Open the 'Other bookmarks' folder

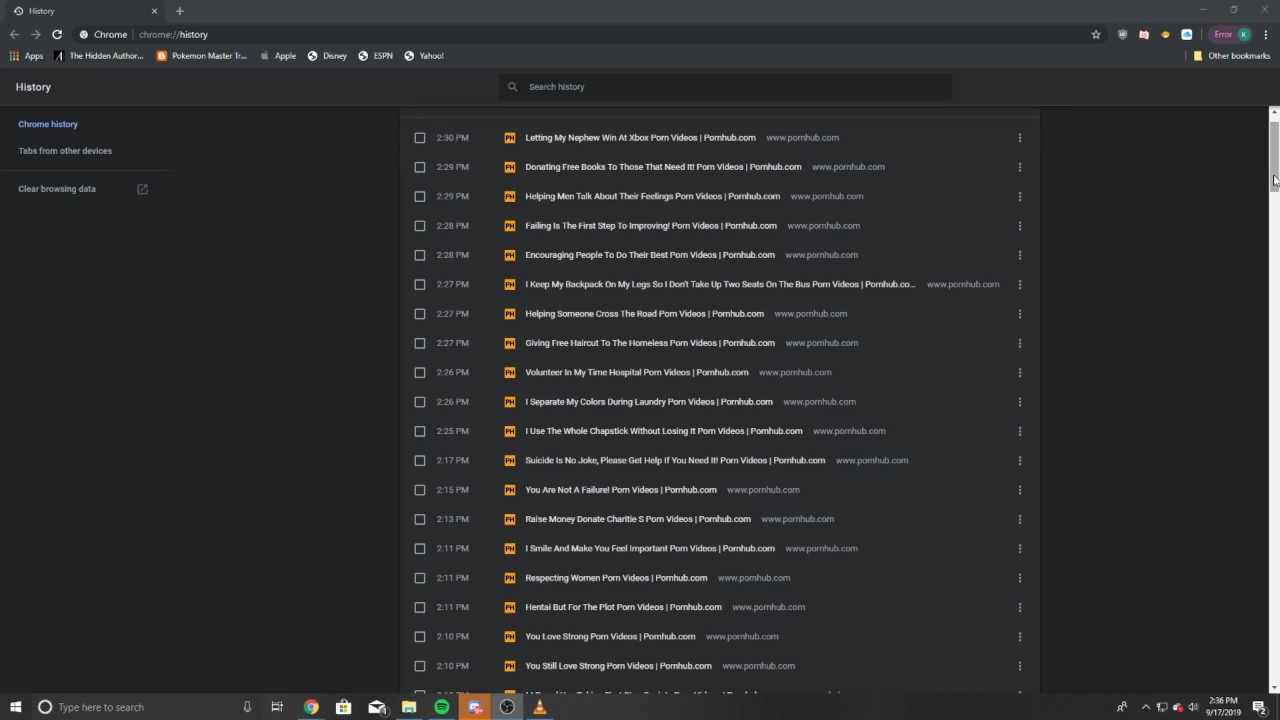1231,56
